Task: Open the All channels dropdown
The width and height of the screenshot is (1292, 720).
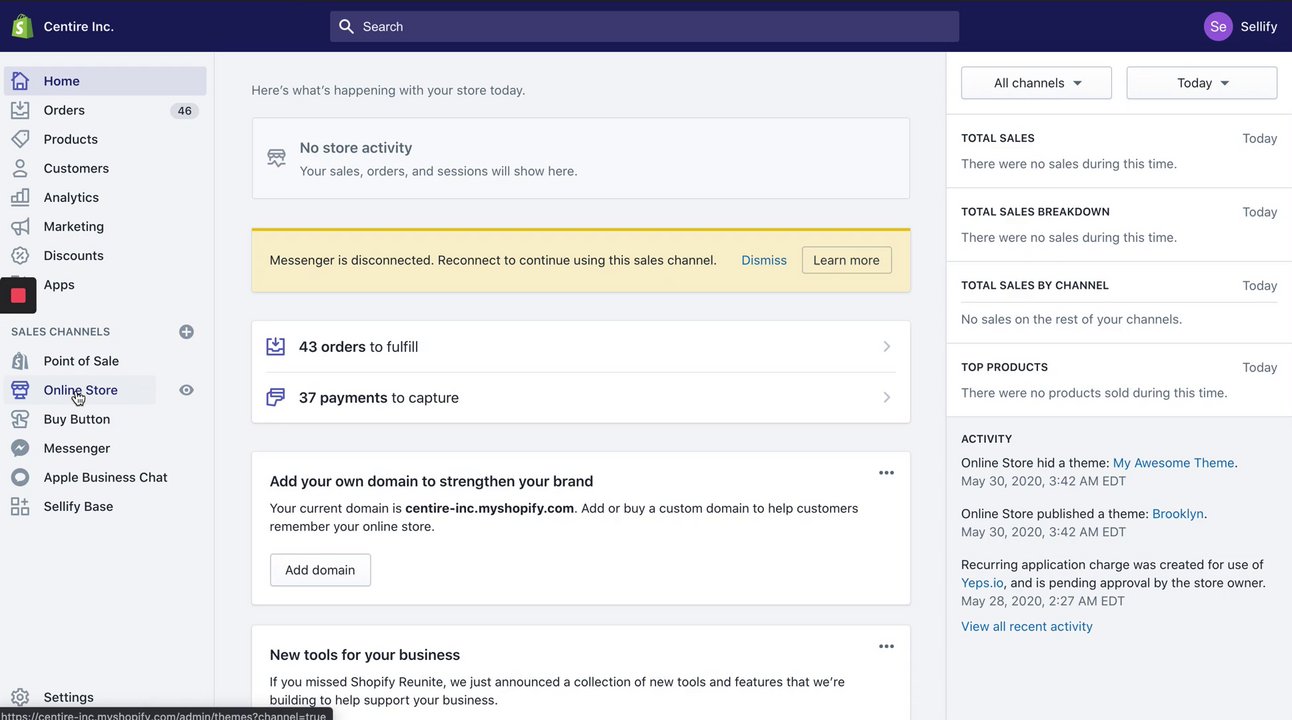Action: tap(1036, 83)
